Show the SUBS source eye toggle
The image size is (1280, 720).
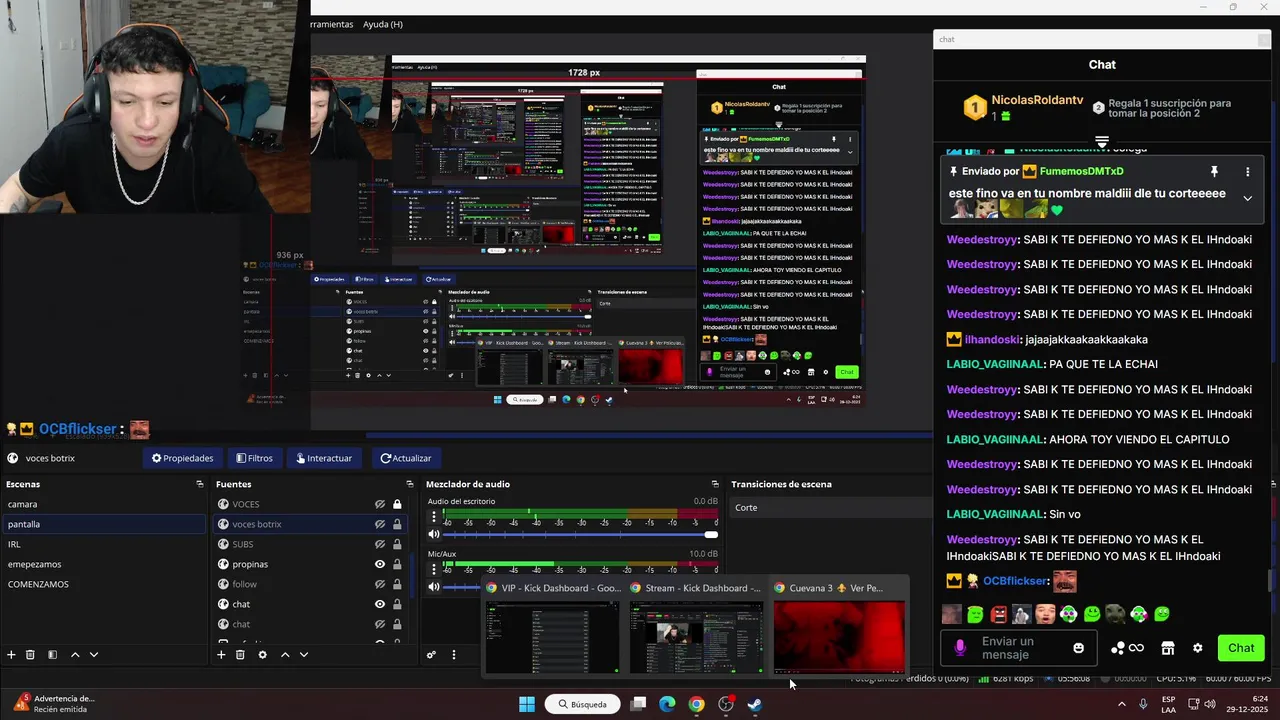380,544
